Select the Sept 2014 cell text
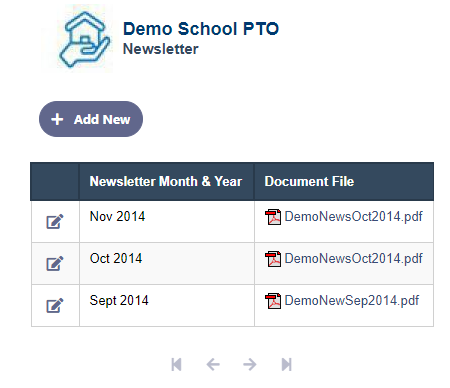The height and width of the screenshot is (388, 450). pos(119,301)
